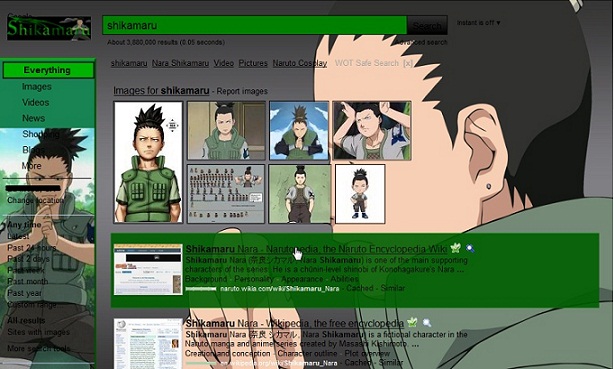
Task: Close WOT Safe Search with the [x]
Action: (408, 63)
